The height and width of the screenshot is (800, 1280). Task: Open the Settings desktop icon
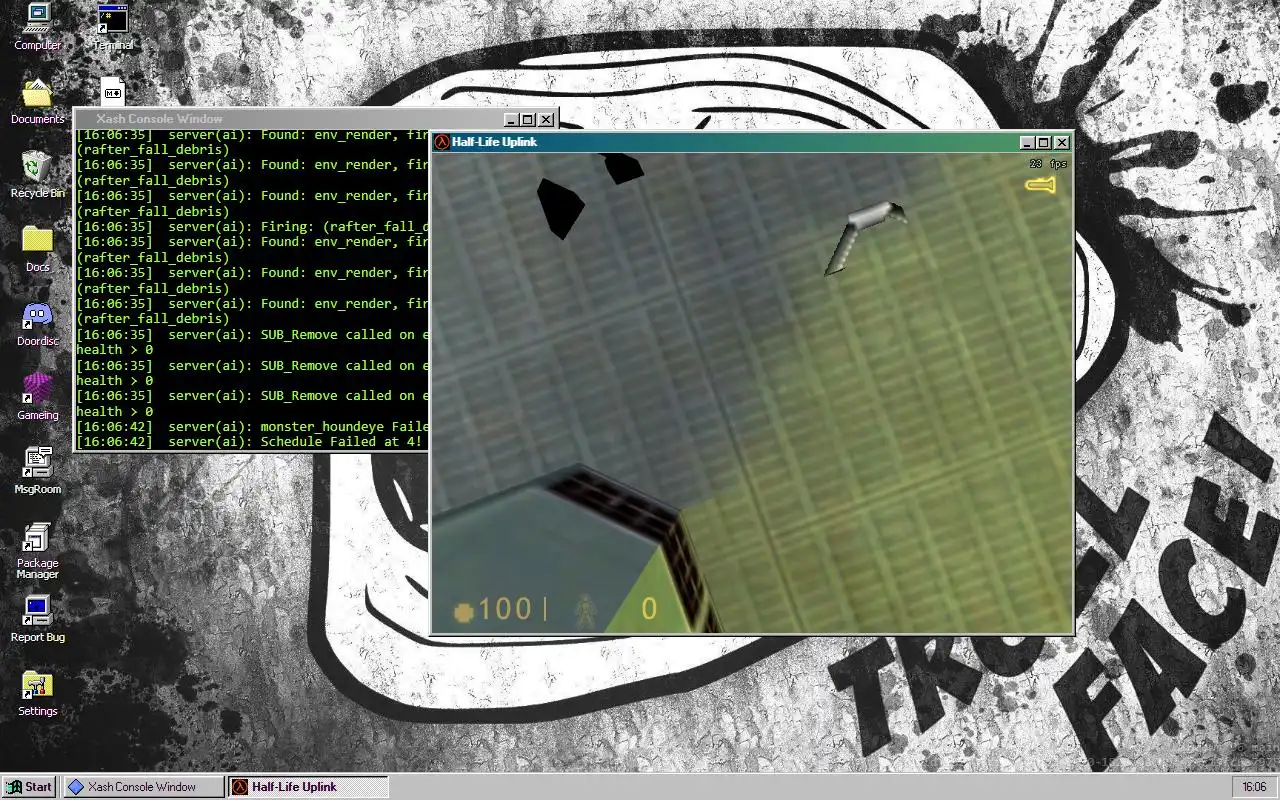click(37, 693)
